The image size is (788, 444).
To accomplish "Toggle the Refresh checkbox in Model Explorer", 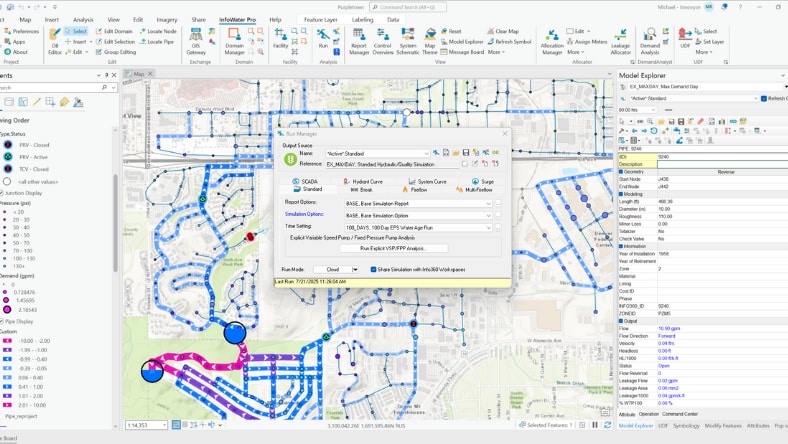I will [x=764, y=99].
